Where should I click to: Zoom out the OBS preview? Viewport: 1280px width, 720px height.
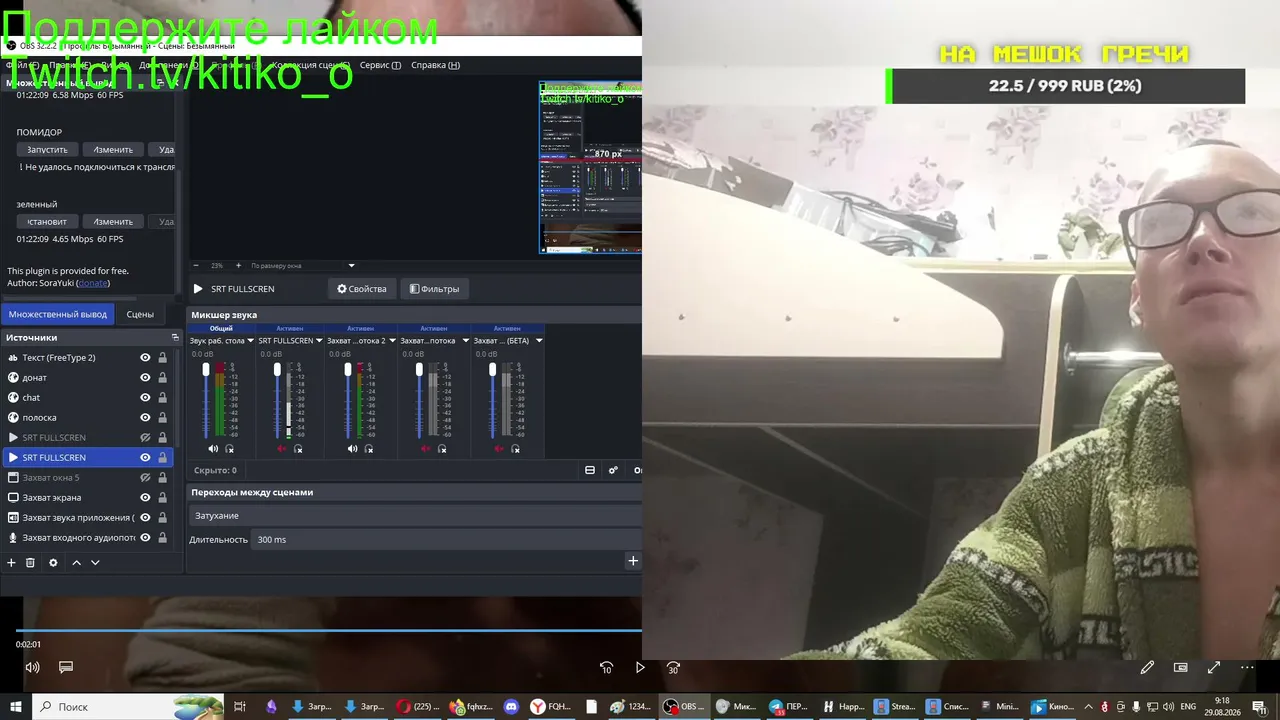pyautogui.click(x=196, y=266)
